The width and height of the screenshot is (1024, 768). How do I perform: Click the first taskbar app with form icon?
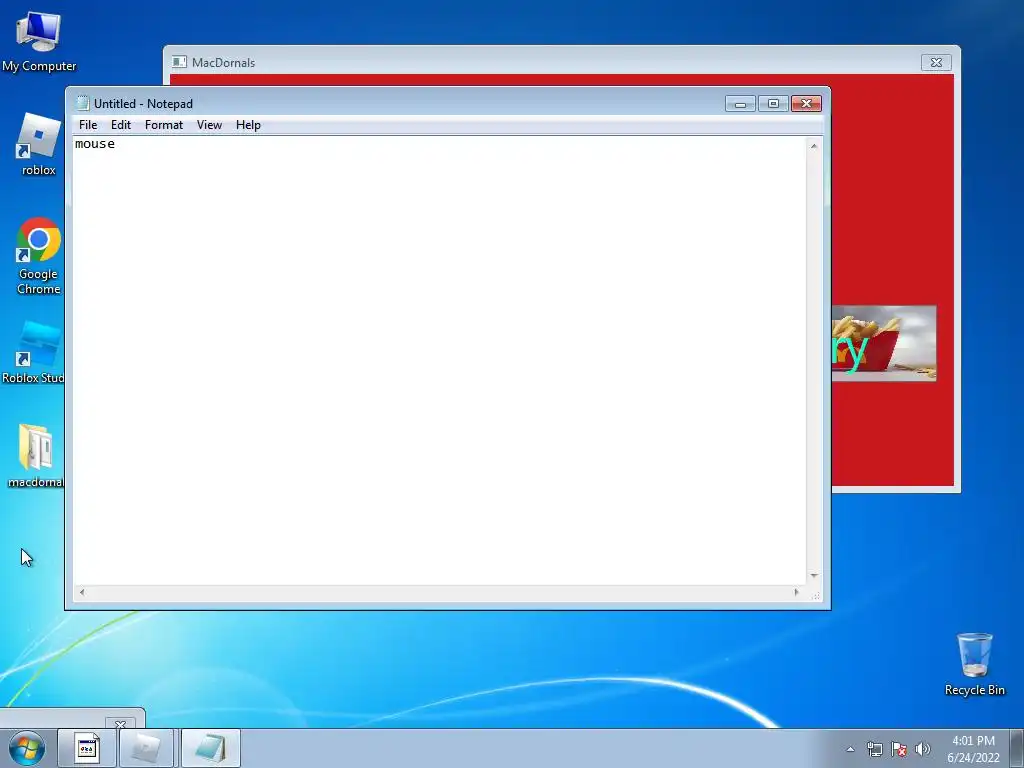point(87,748)
